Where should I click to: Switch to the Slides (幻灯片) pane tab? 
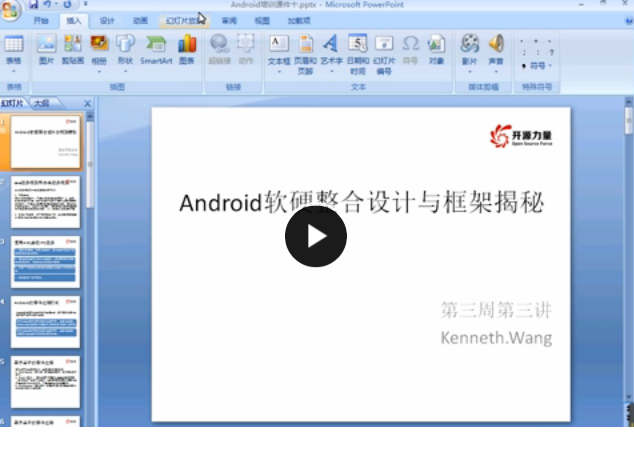(12, 104)
